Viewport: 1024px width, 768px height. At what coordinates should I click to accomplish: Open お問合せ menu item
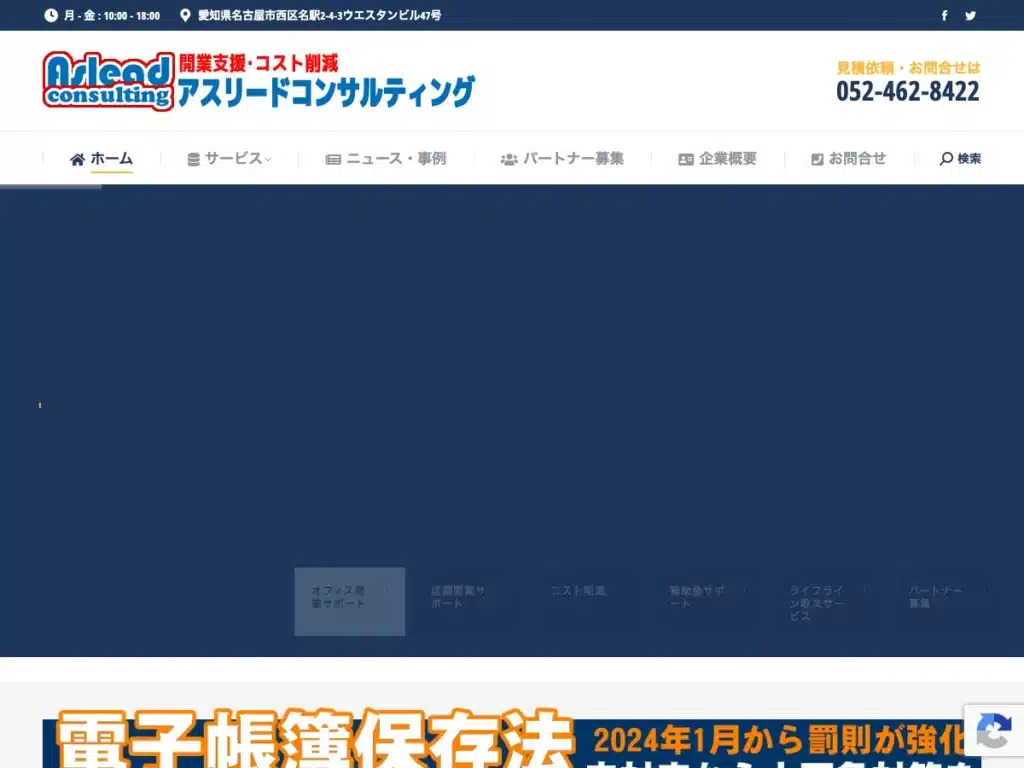848,159
